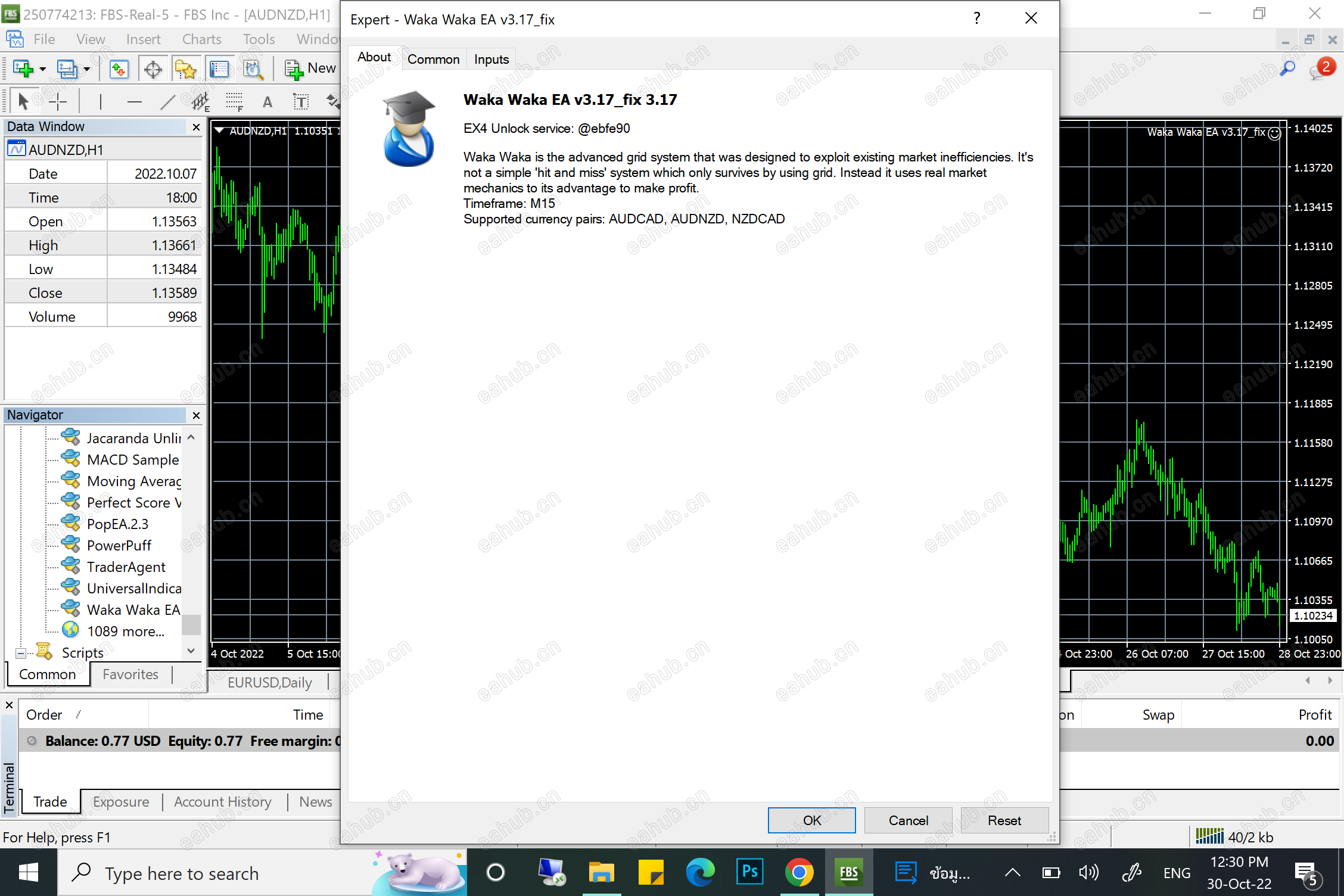This screenshot has height=896, width=1344.
Task: Reset the EA settings to defaults
Action: coord(1004,820)
